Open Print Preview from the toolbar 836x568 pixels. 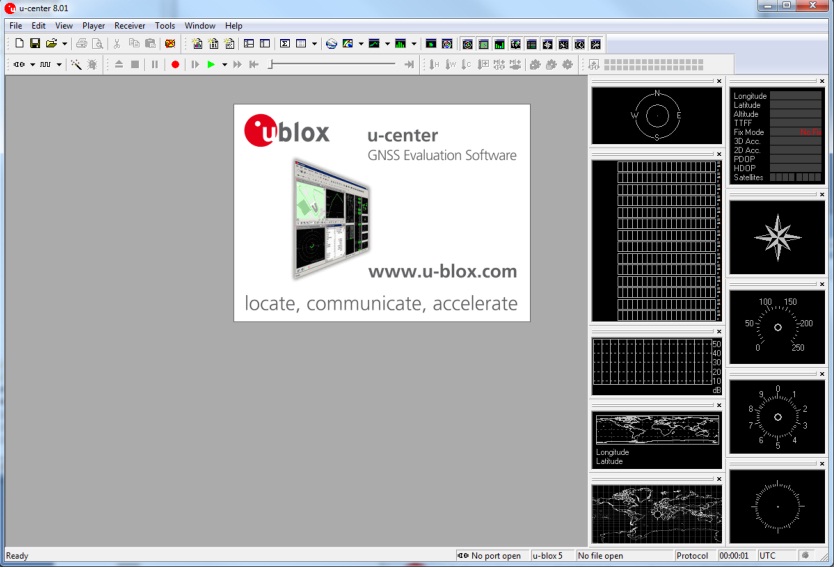tap(97, 44)
